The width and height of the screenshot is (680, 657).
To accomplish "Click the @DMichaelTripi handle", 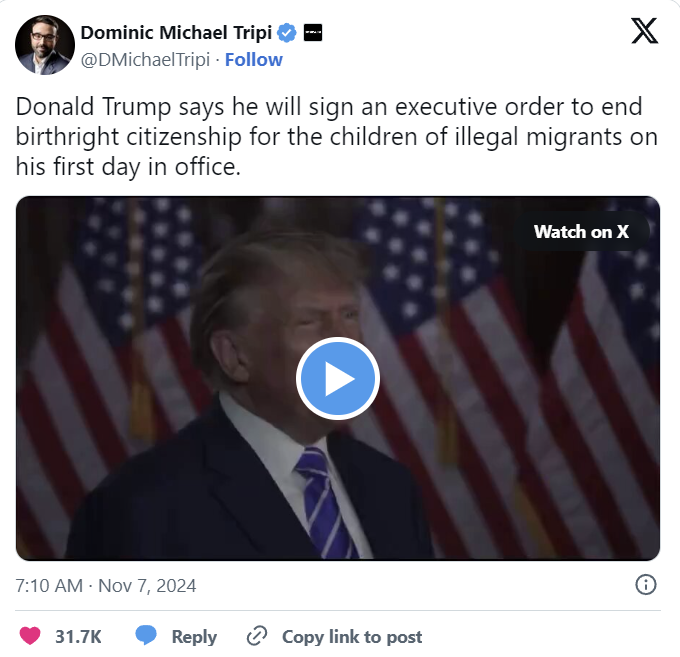I will (145, 60).
